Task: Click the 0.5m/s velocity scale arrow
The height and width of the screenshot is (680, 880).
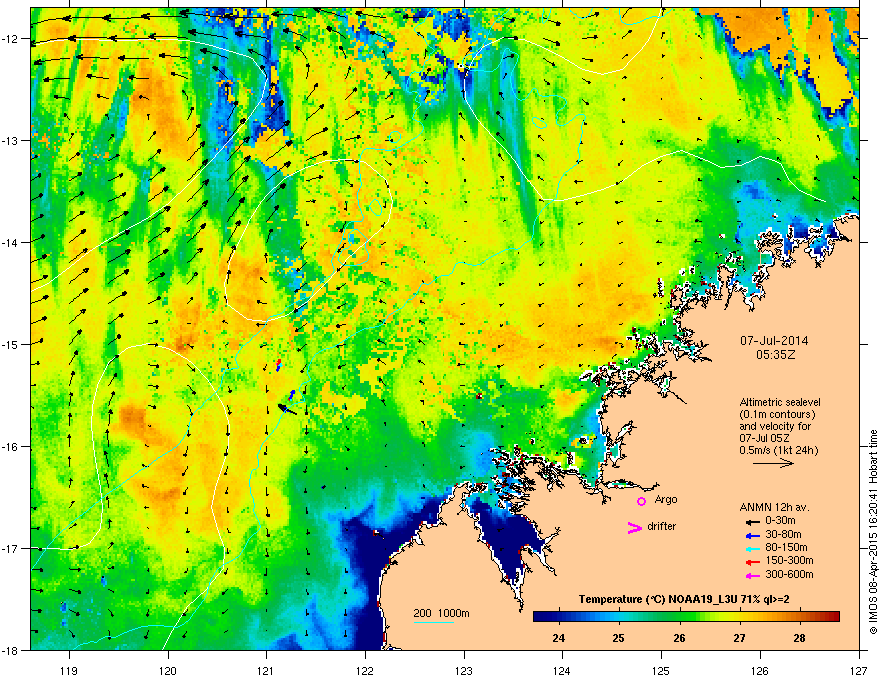Action: pos(773,463)
